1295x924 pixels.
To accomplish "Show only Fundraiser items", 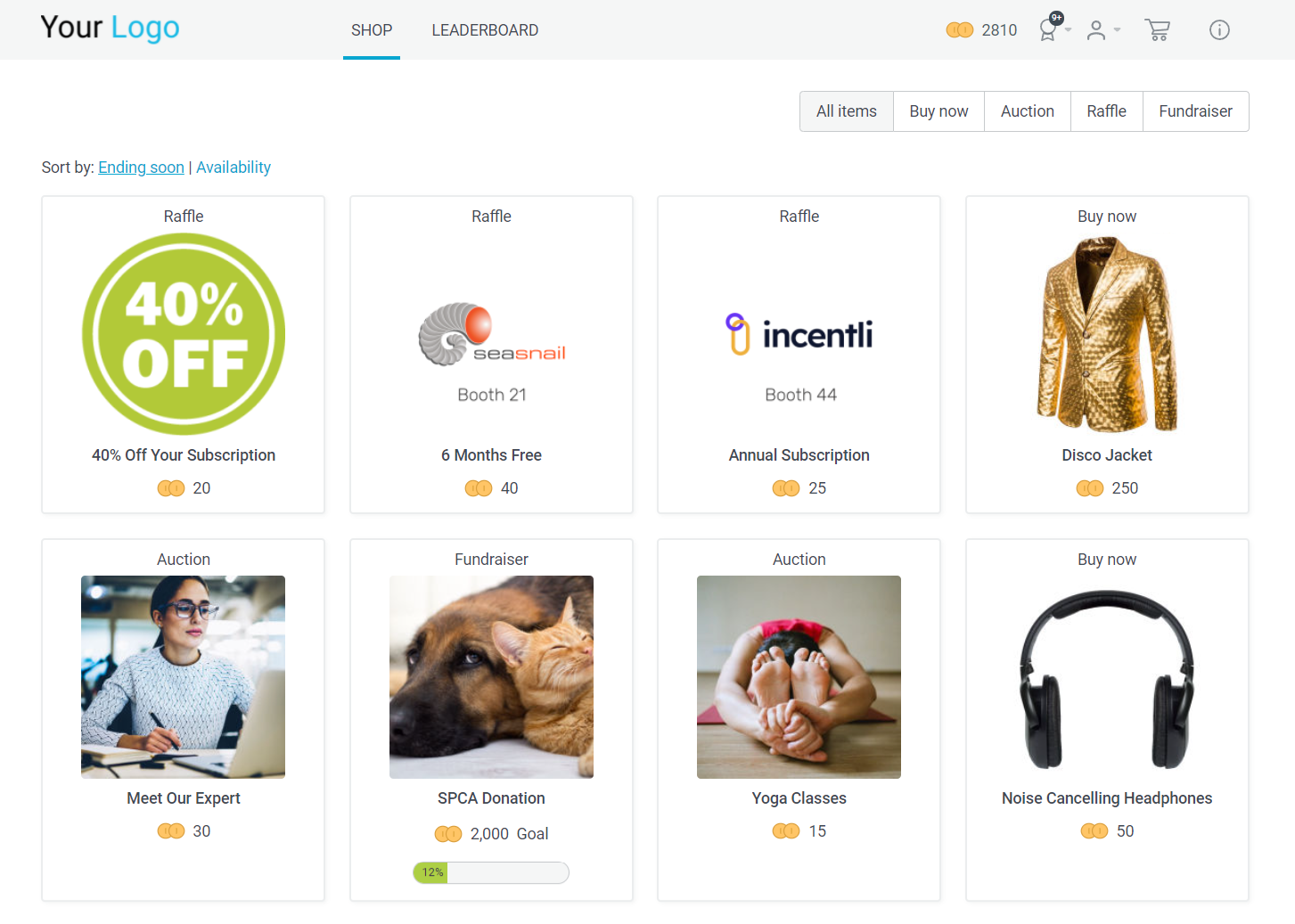I will click(1195, 111).
